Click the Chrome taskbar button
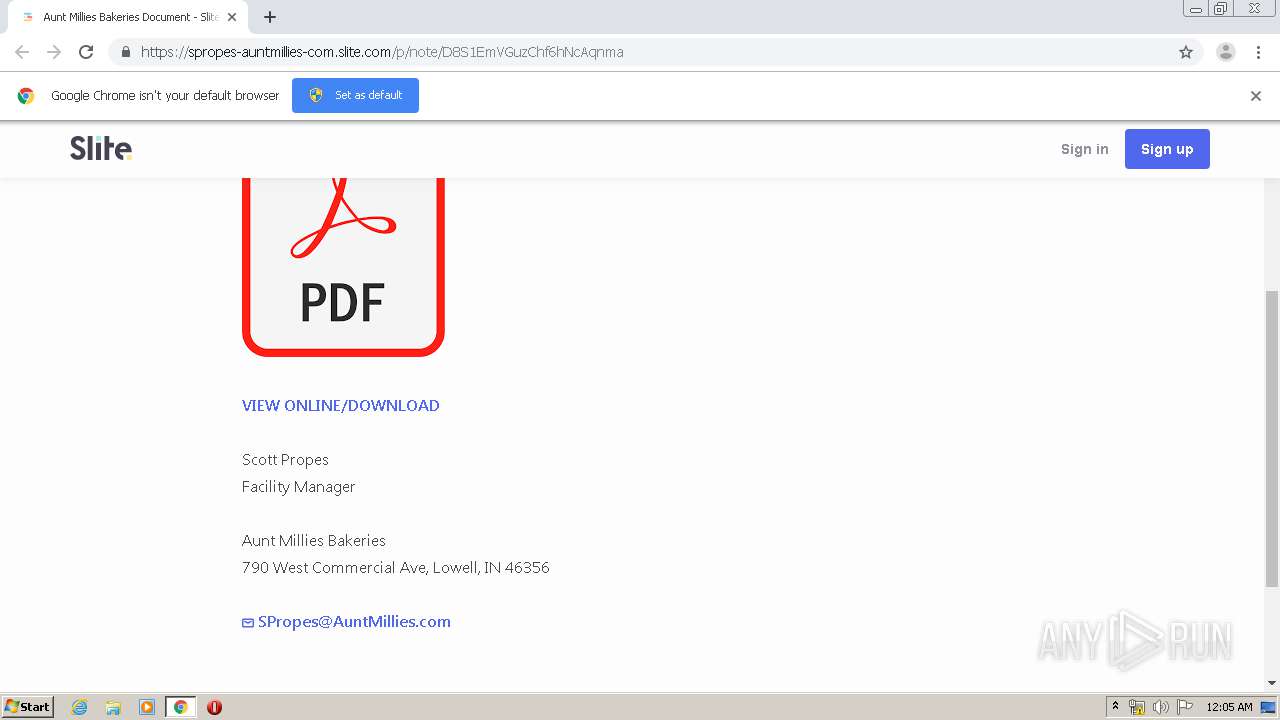Image resolution: width=1280 pixels, height=720 pixels. pyautogui.click(x=181, y=707)
